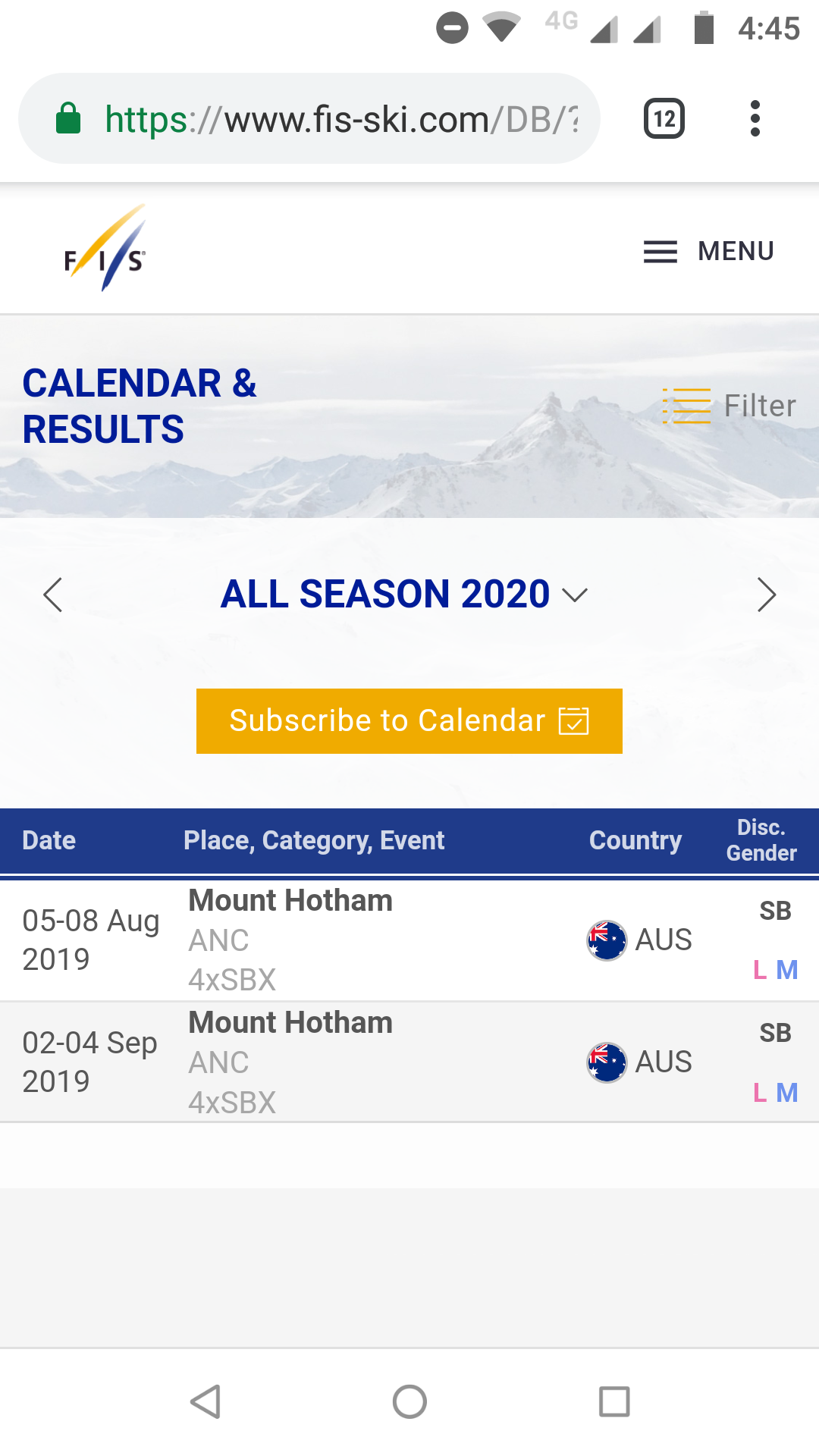Go to previous season arrow
Screen dimensions: 819x1456
[52, 595]
